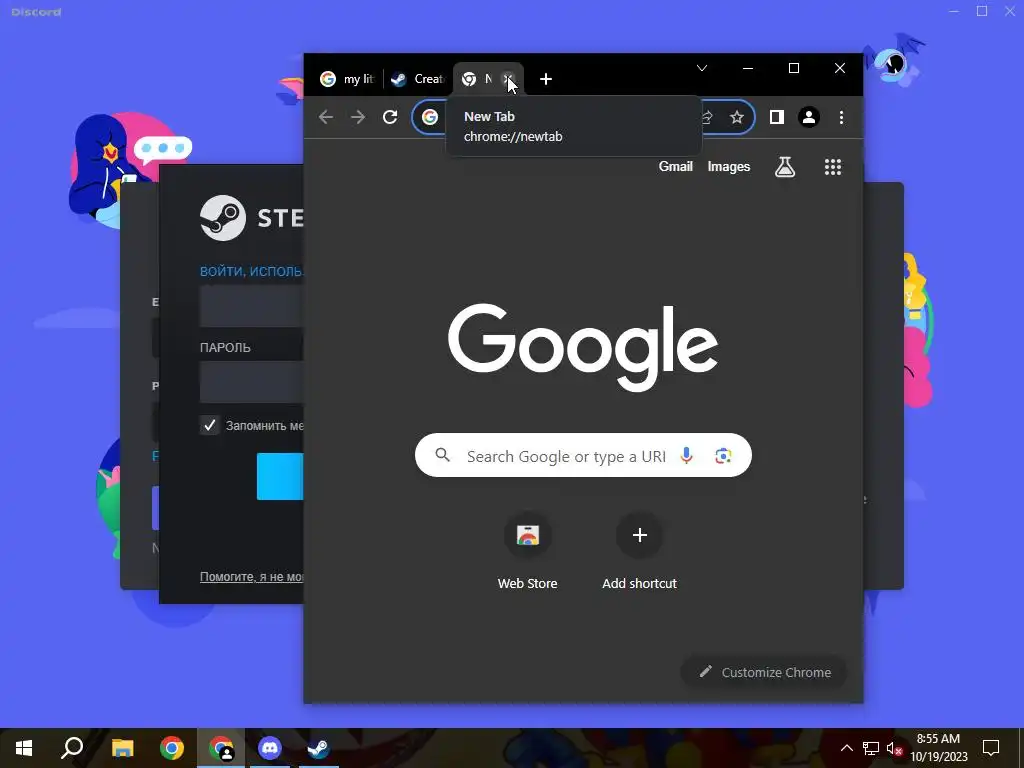
Task: Open the Chrome three-dot menu
Action: pos(841,118)
